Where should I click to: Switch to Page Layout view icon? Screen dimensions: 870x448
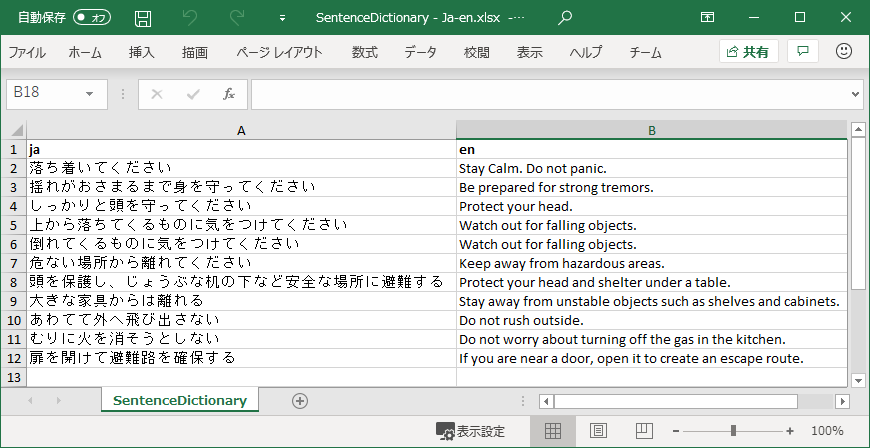[598, 431]
